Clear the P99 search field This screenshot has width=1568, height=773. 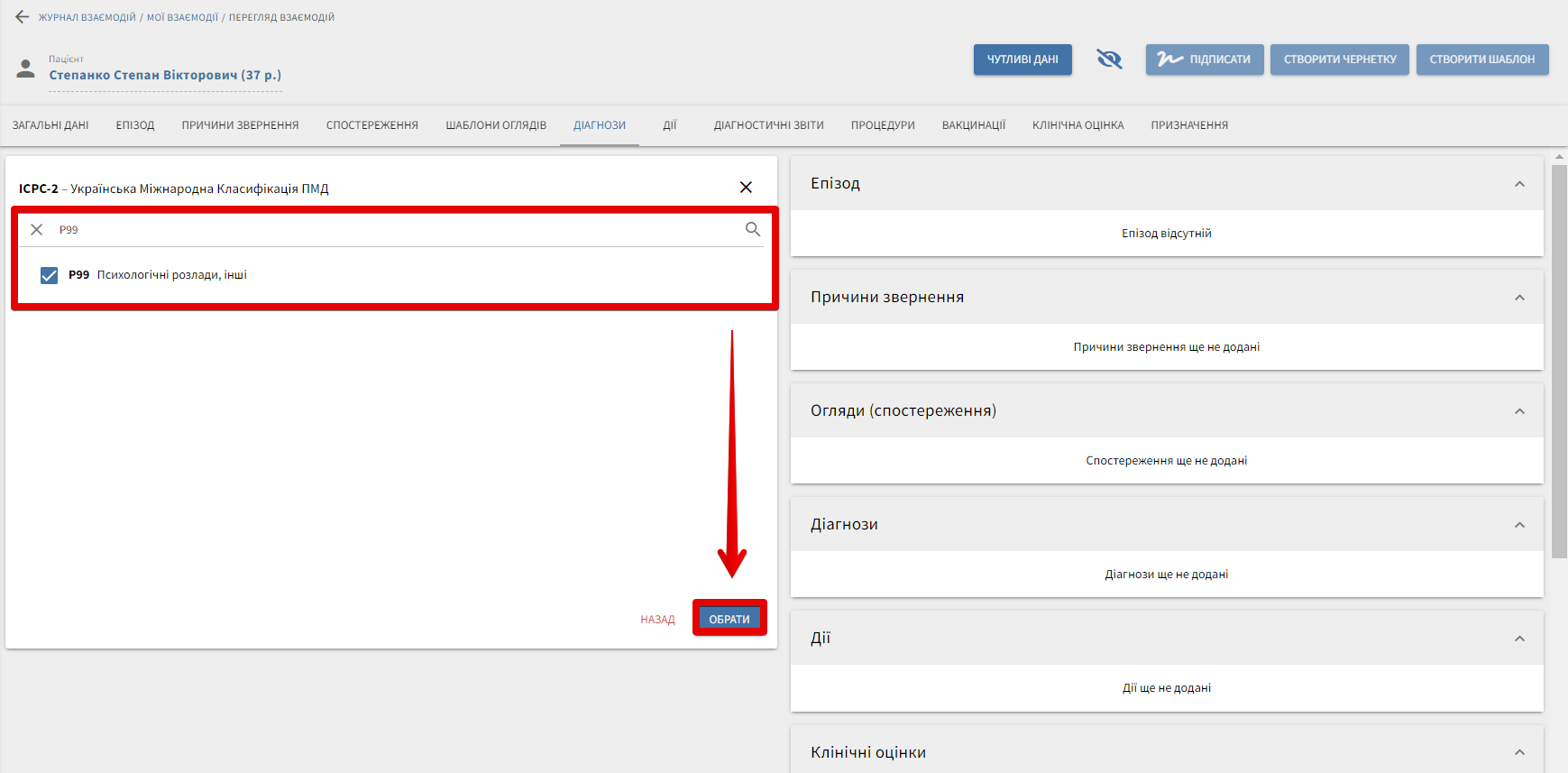[x=37, y=230]
